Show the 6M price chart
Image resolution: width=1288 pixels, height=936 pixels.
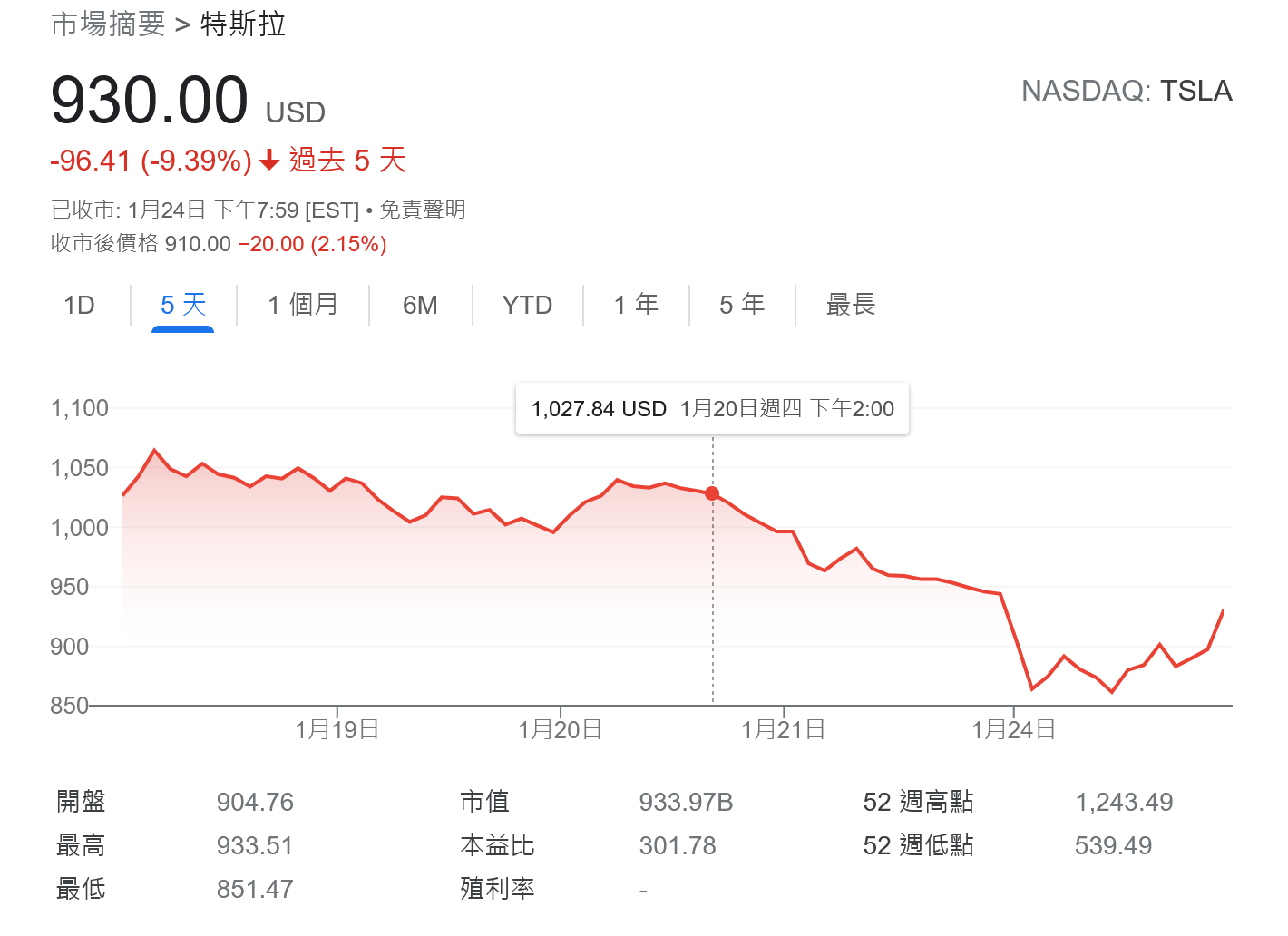[x=420, y=306]
